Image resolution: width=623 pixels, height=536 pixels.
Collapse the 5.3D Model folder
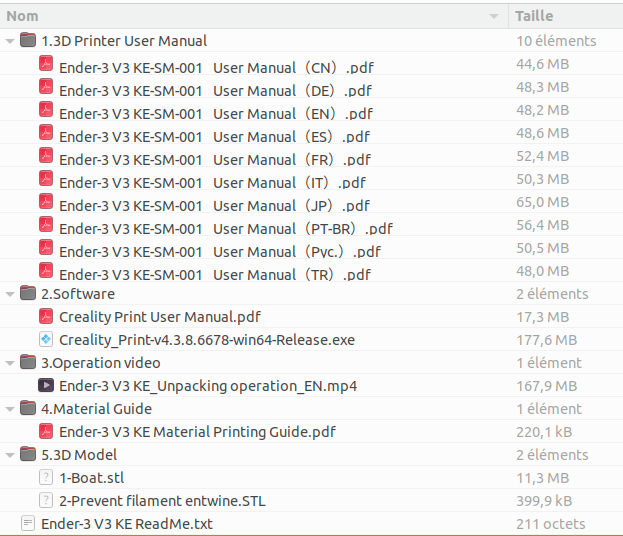point(10,455)
